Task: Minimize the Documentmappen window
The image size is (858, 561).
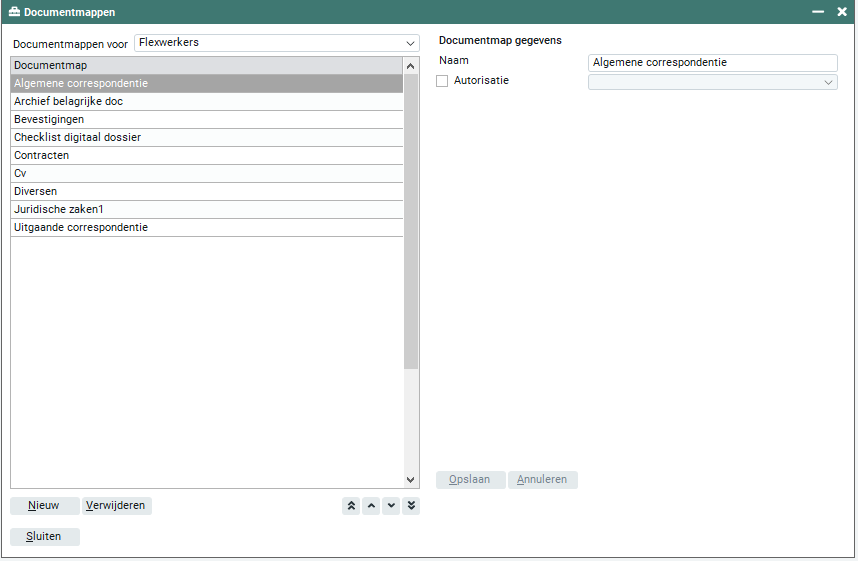Action: [x=818, y=12]
